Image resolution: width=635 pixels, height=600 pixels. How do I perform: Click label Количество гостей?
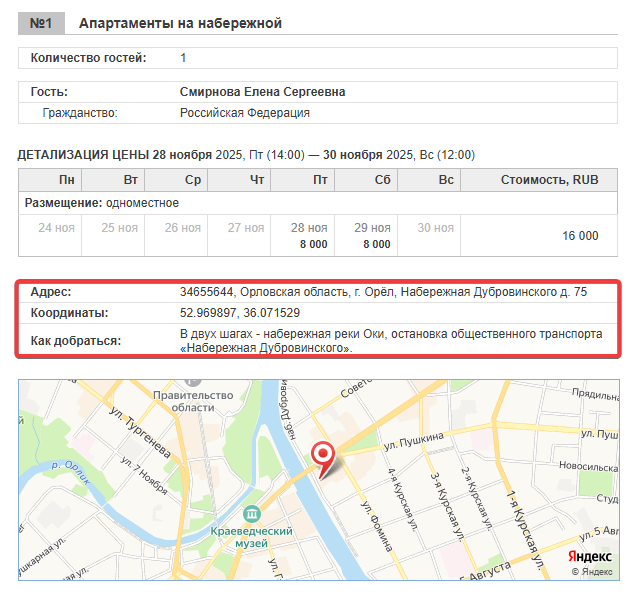pos(88,58)
